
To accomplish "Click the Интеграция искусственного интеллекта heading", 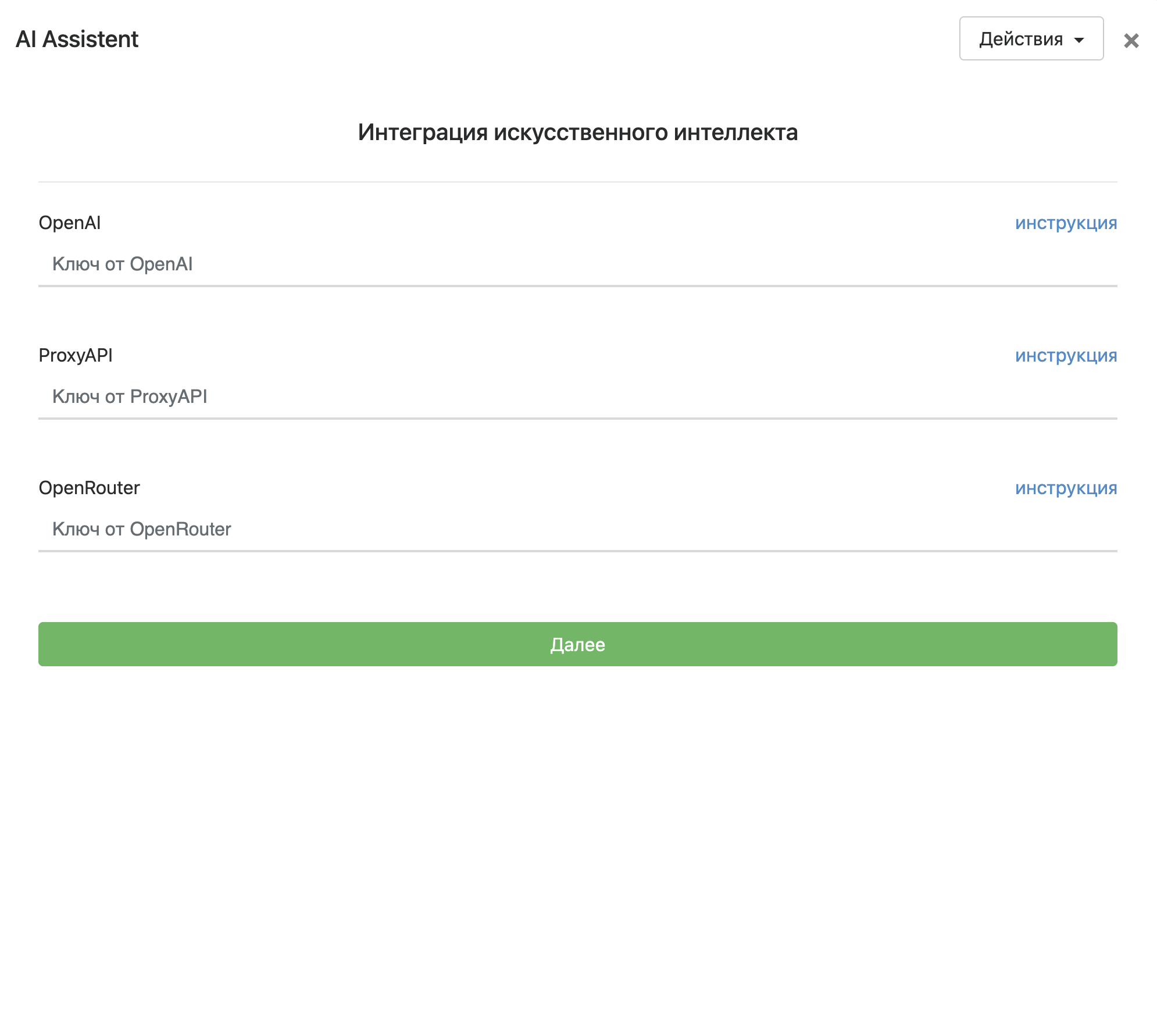I will click(577, 133).
